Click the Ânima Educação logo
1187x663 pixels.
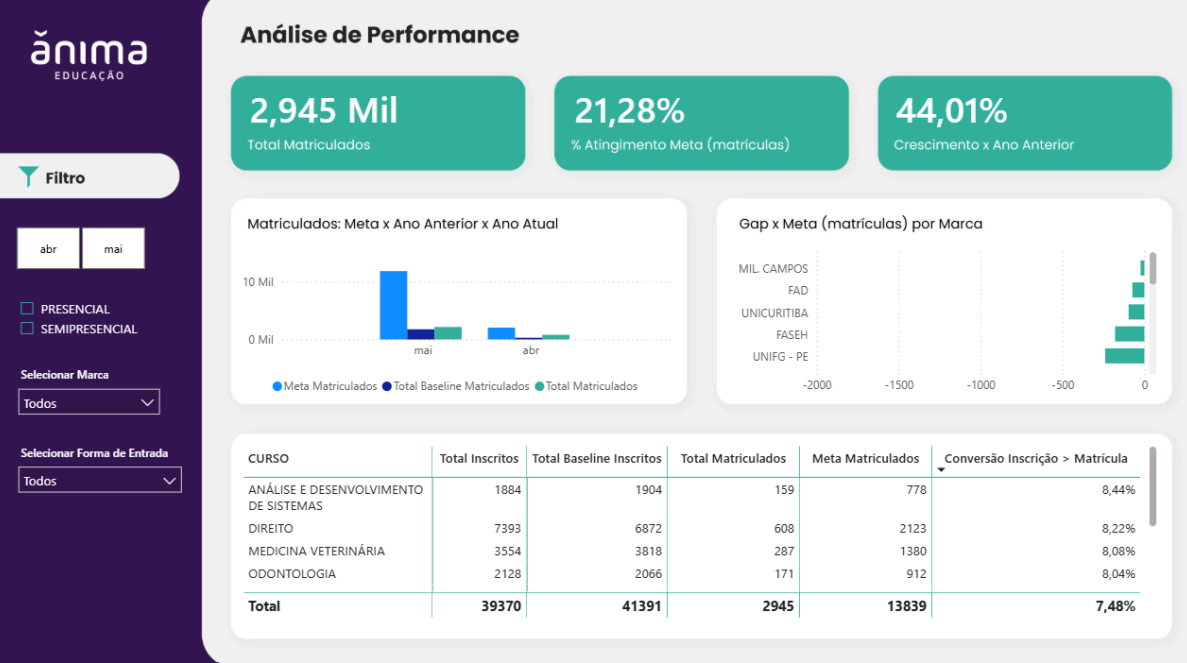89,56
